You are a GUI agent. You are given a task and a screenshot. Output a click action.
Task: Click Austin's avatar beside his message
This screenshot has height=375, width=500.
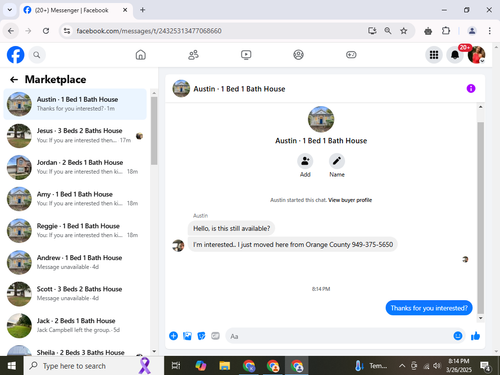[178, 246]
